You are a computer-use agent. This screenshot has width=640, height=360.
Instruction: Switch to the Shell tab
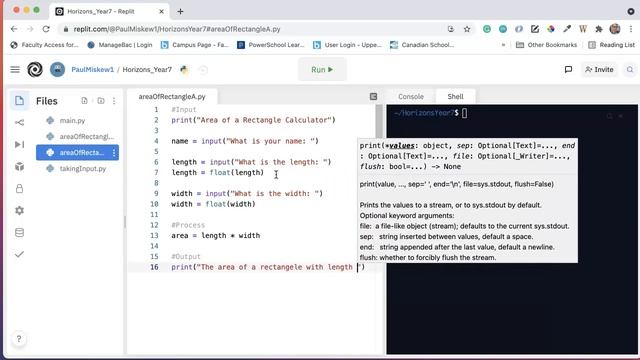455,96
